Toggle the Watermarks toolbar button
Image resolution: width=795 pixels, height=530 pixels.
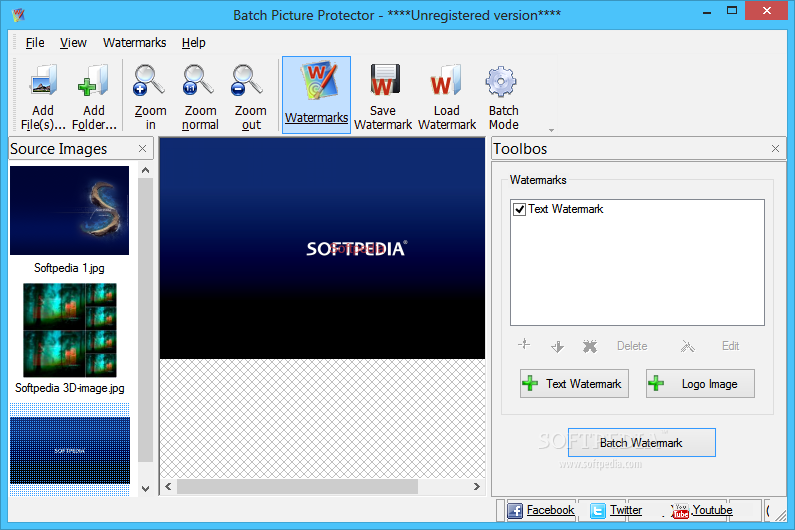point(316,95)
